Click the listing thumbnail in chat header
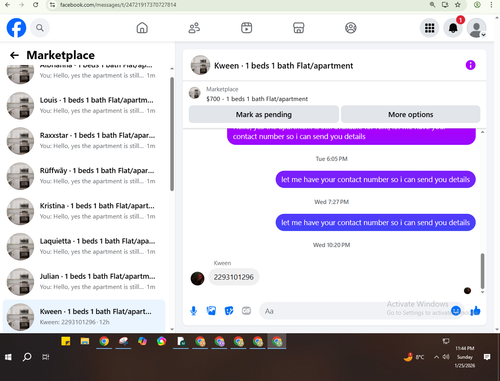The image size is (500, 381). coord(200,65)
